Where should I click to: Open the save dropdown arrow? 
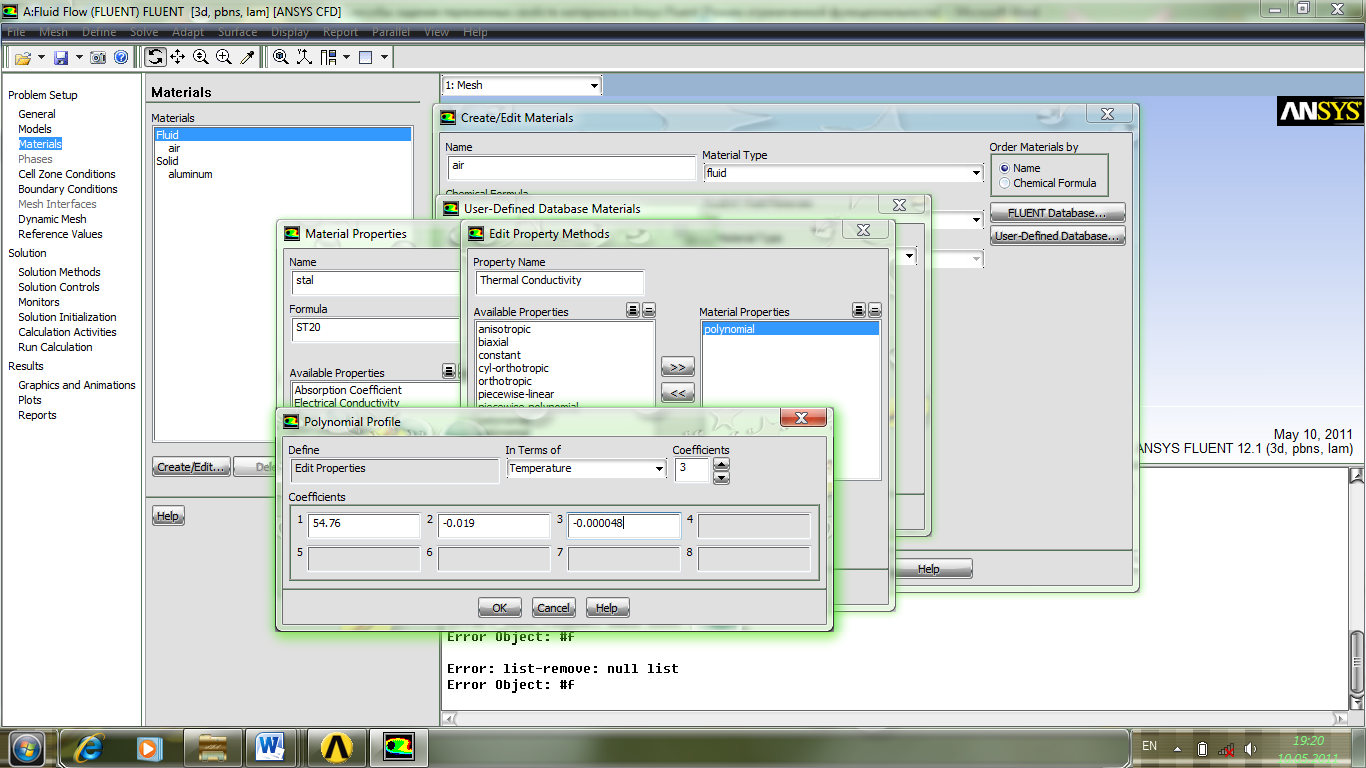79,58
